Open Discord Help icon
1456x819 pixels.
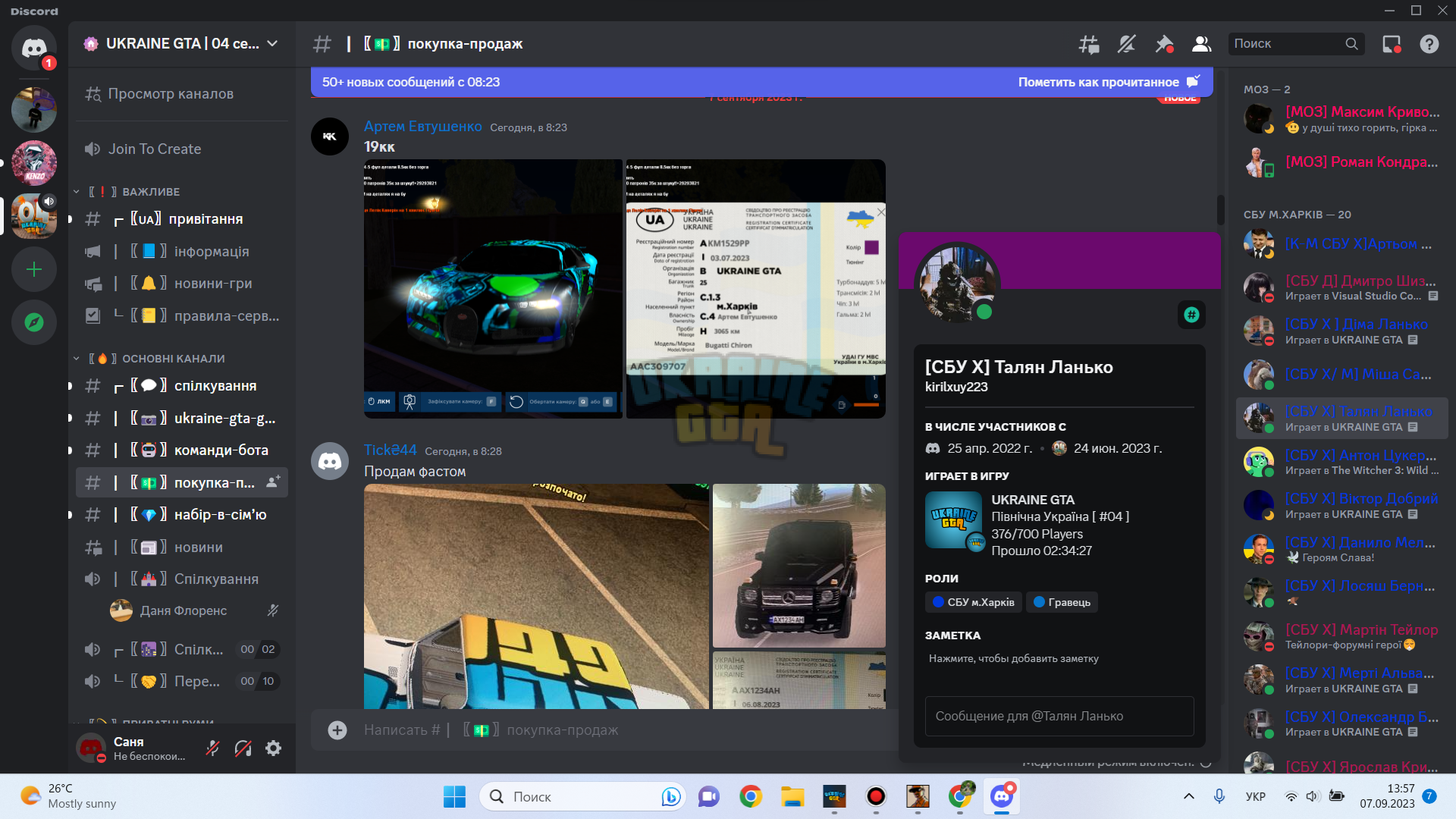point(1429,44)
